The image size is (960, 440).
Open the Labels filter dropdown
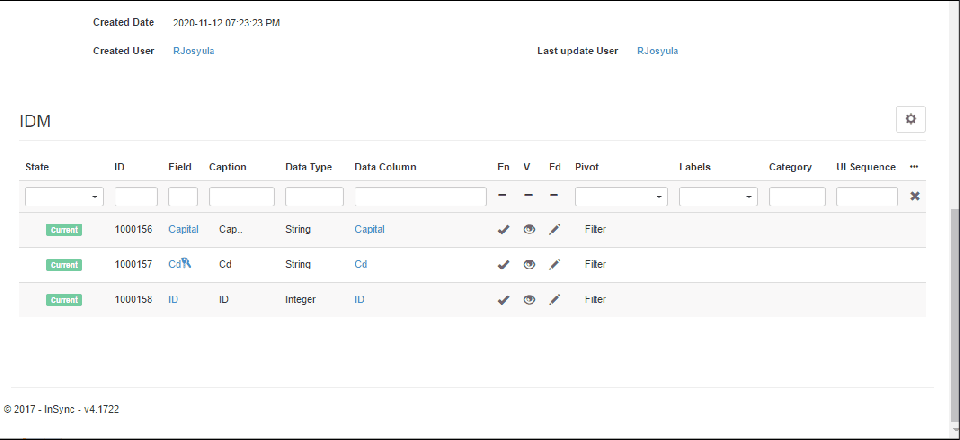pos(718,197)
